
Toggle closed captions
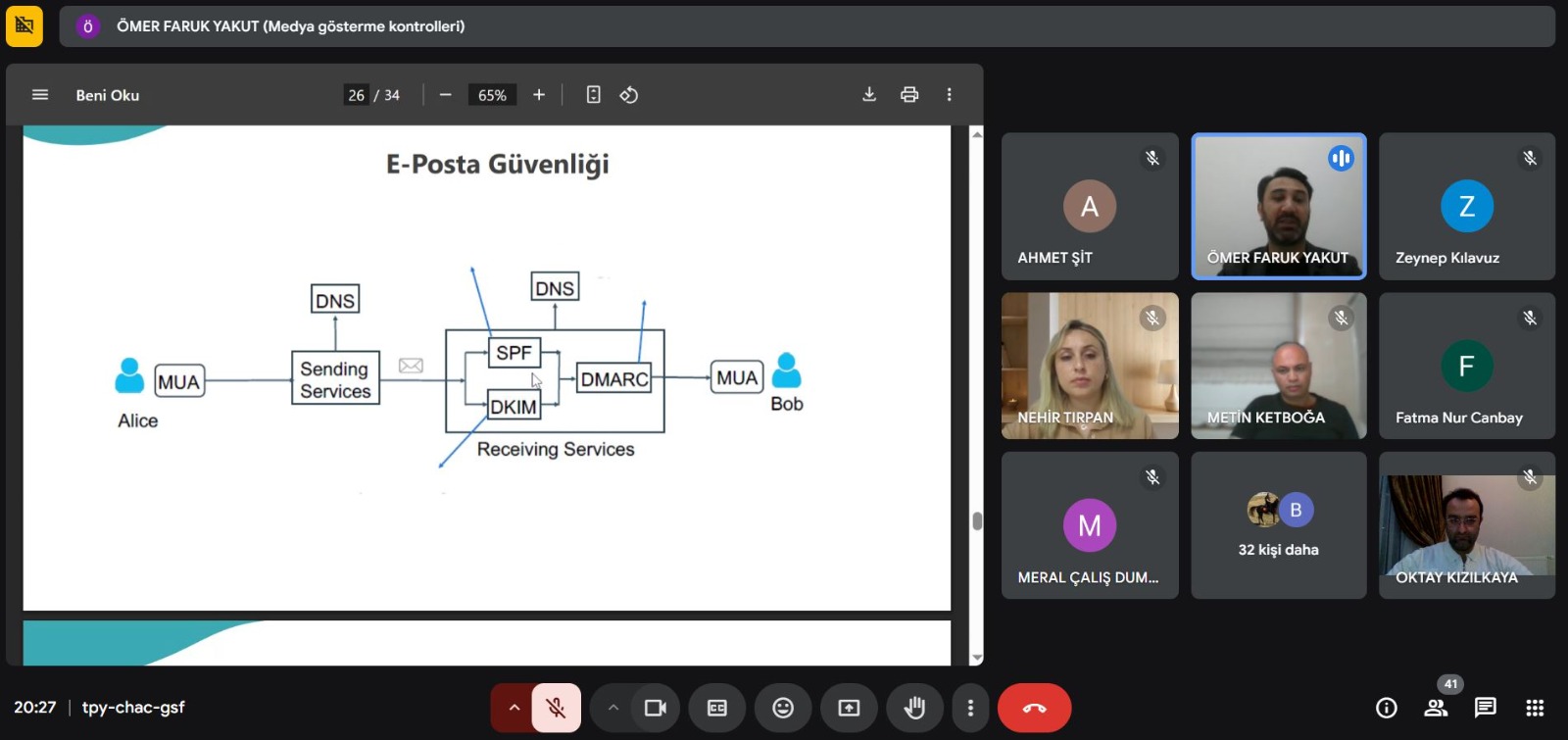[x=717, y=708]
